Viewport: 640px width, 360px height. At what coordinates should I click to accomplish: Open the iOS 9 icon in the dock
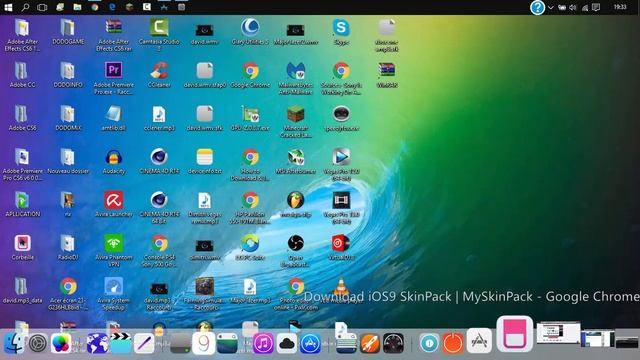click(203, 344)
